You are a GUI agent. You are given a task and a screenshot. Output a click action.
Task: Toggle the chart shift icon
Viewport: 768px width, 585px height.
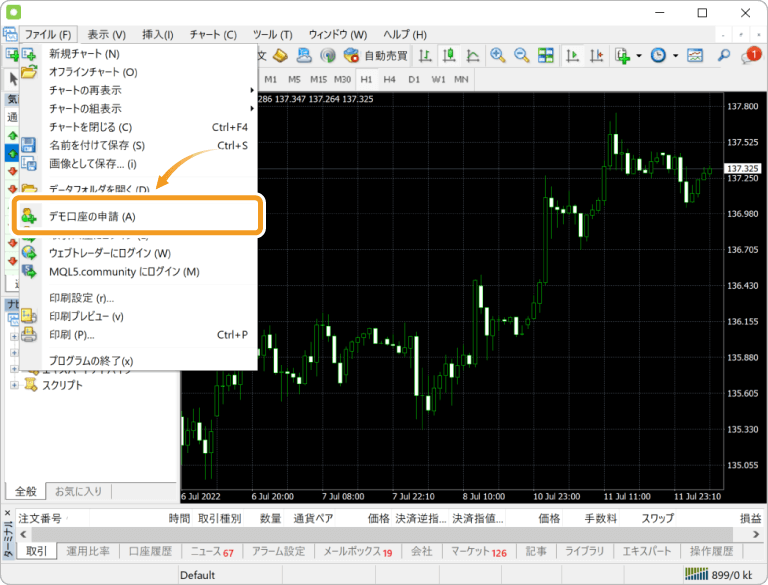[596, 55]
